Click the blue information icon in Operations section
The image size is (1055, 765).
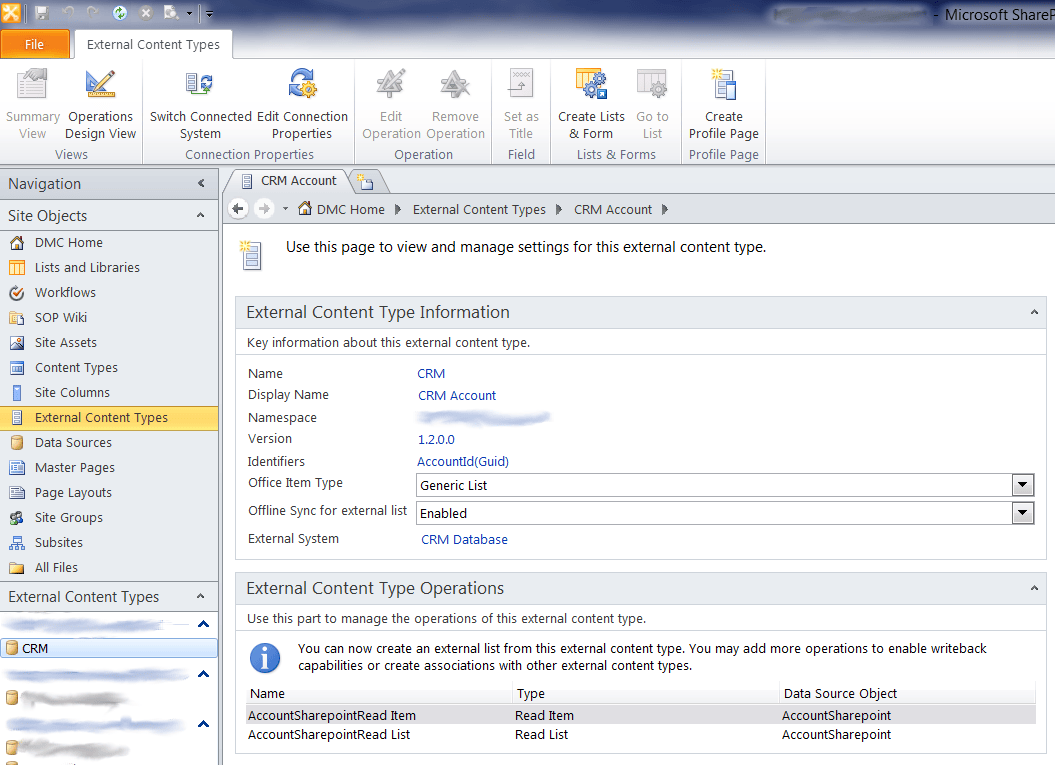[265, 657]
